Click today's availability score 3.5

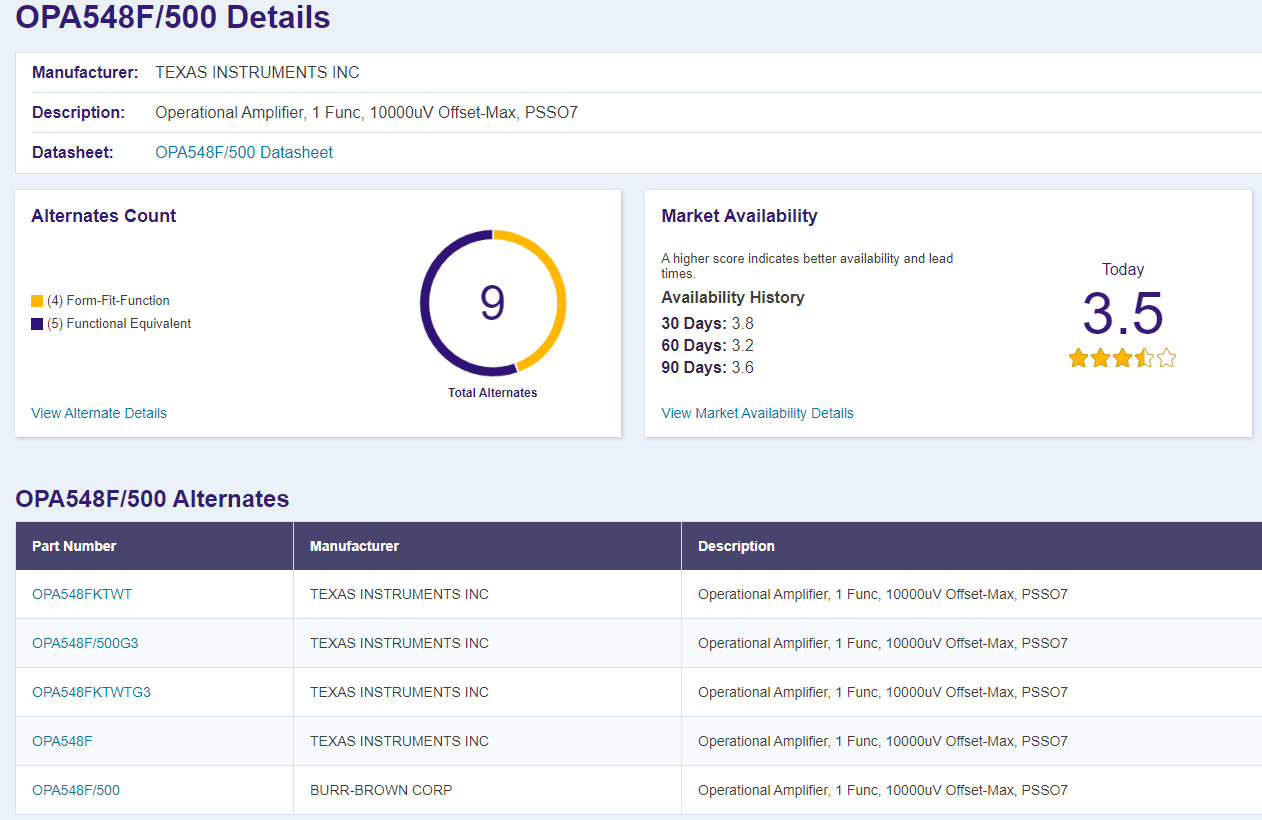(x=1123, y=314)
